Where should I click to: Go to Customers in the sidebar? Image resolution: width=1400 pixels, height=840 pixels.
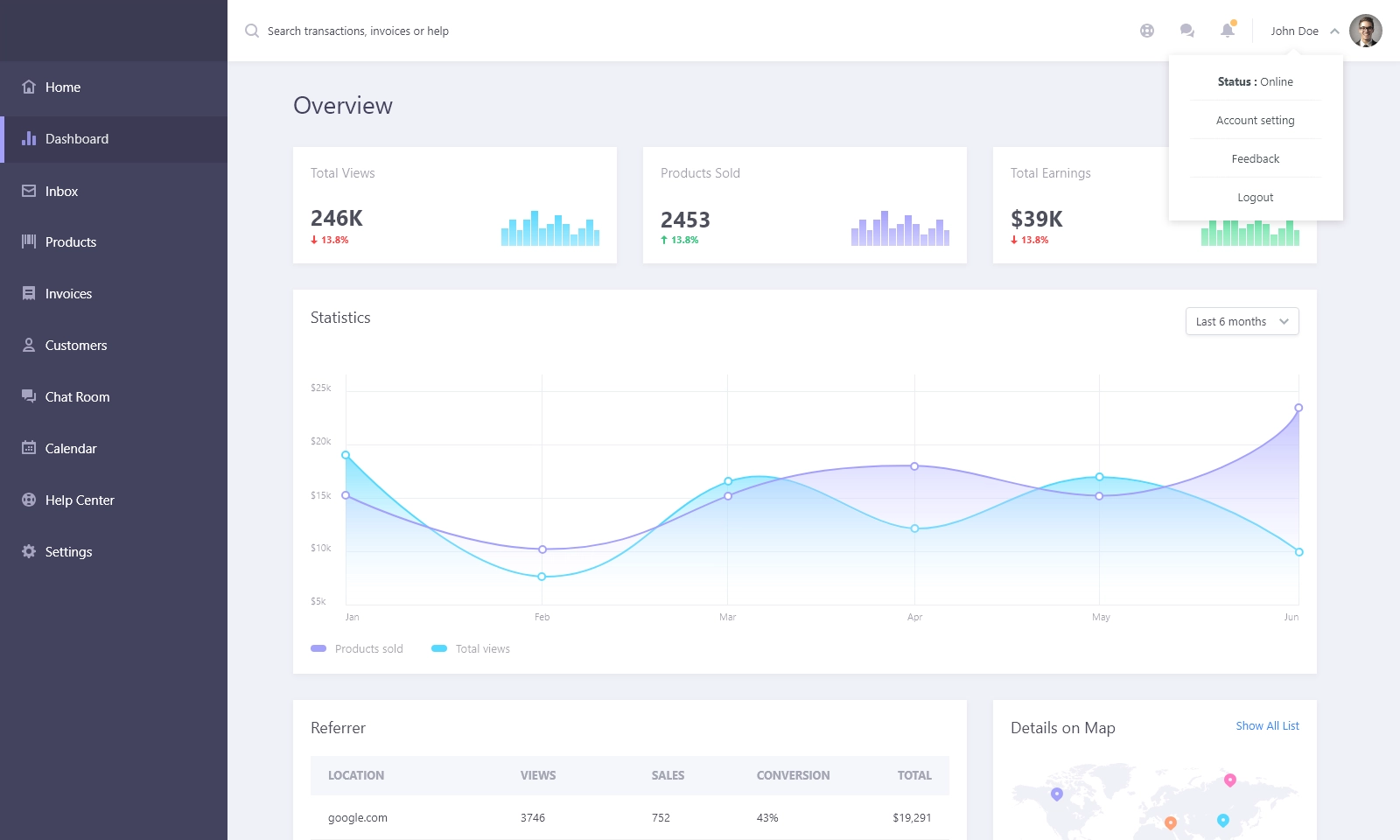click(76, 346)
